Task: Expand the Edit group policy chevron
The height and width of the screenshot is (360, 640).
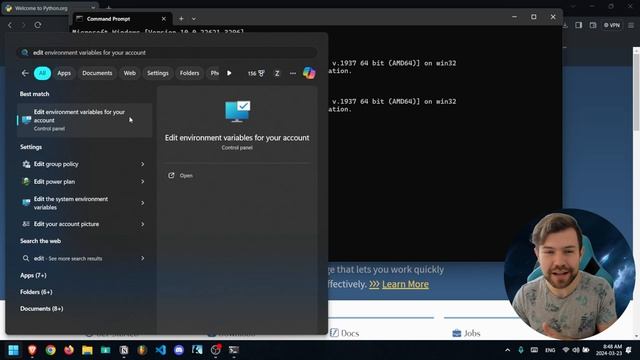Action: (142, 164)
